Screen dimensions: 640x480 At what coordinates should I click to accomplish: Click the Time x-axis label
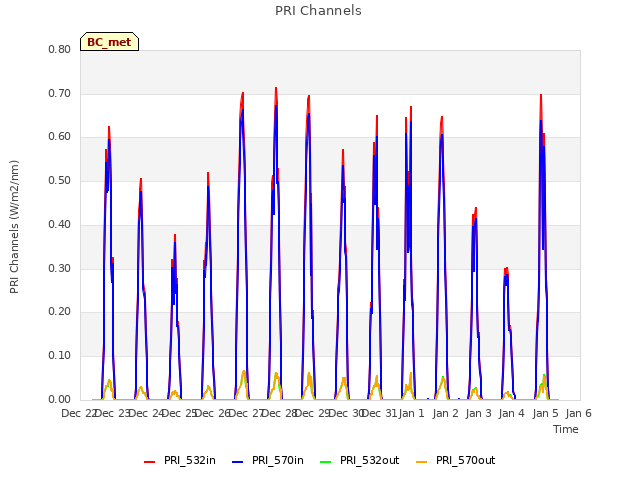coord(566,429)
